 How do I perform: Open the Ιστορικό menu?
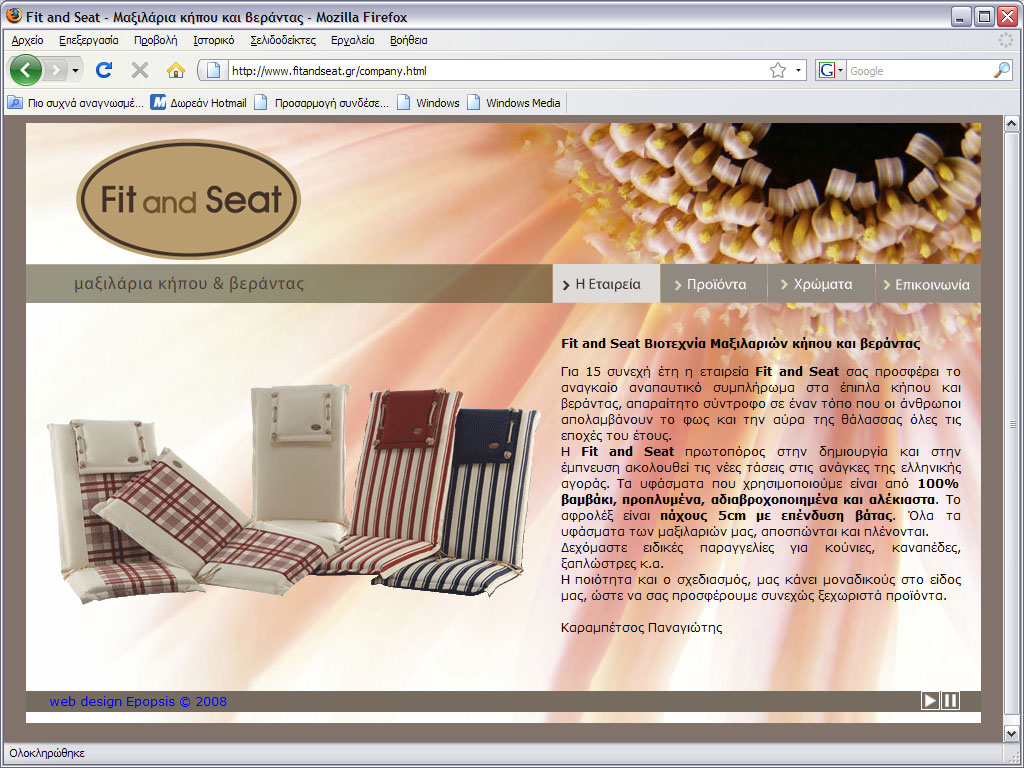click(214, 40)
